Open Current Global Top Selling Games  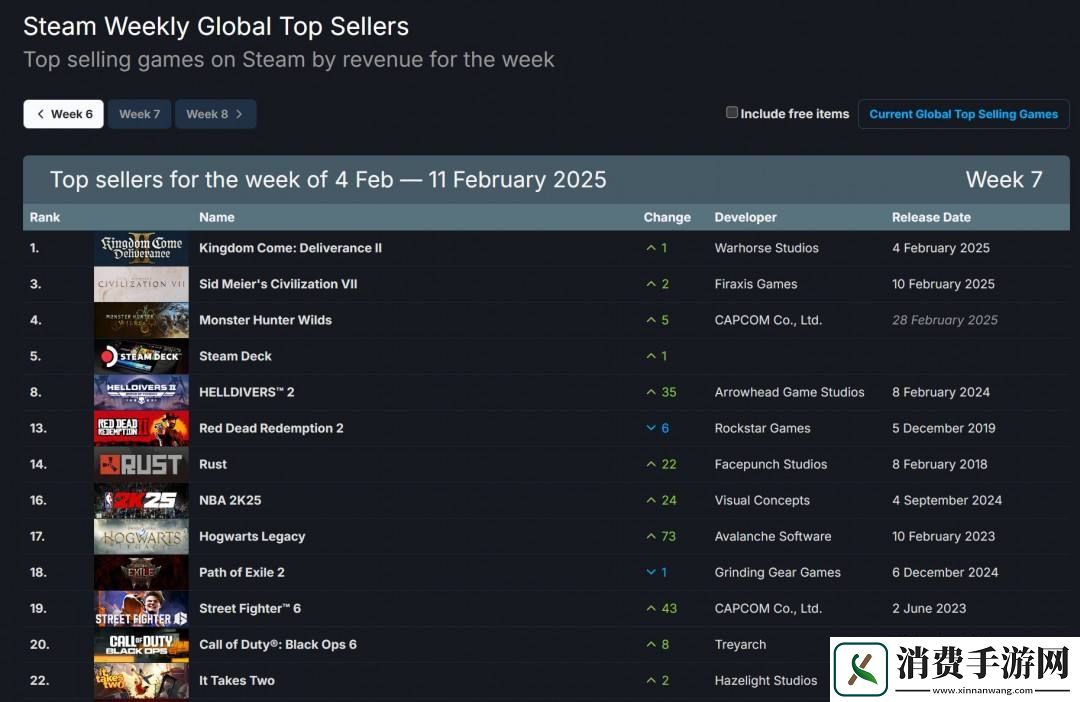(x=963, y=114)
